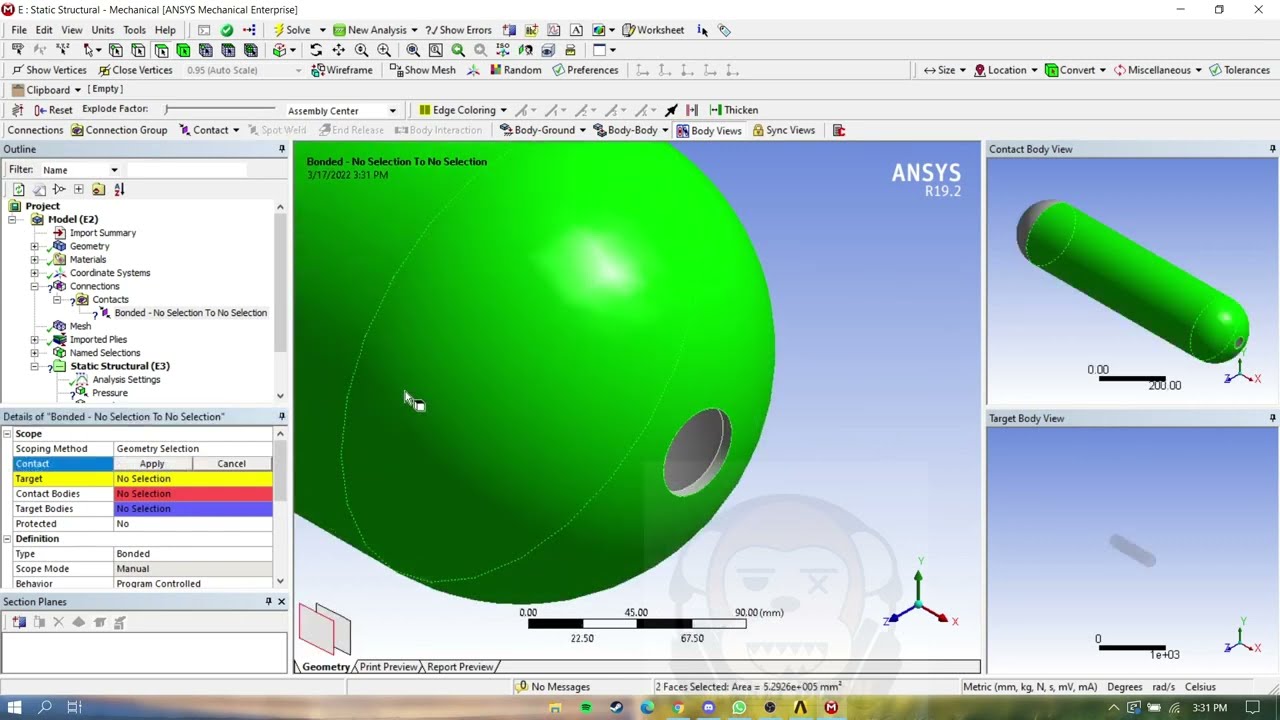Click the Preferences button
The height and width of the screenshot is (720, 1280).
[x=585, y=70]
